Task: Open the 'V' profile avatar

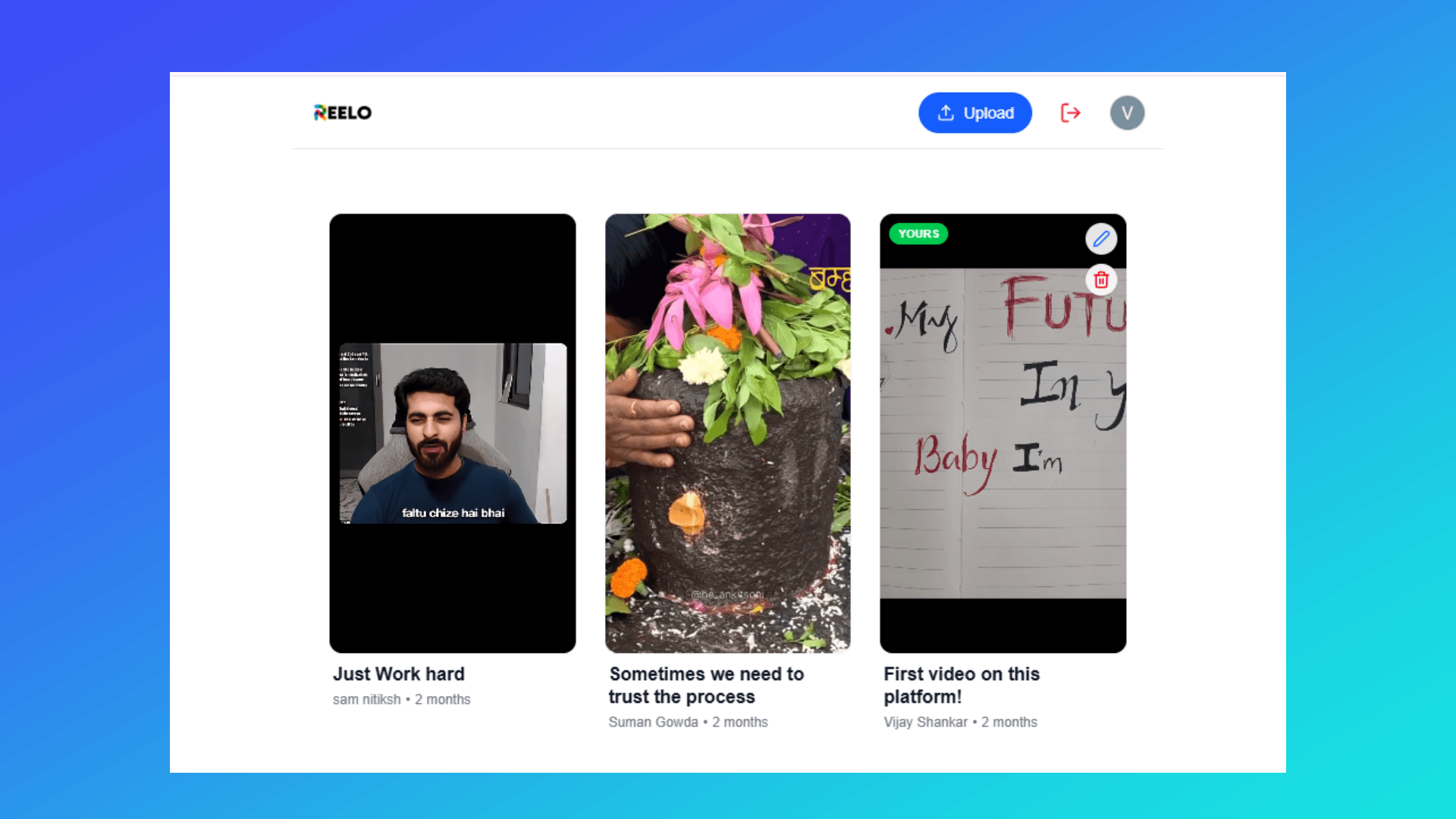Action: [x=1128, y=112]
